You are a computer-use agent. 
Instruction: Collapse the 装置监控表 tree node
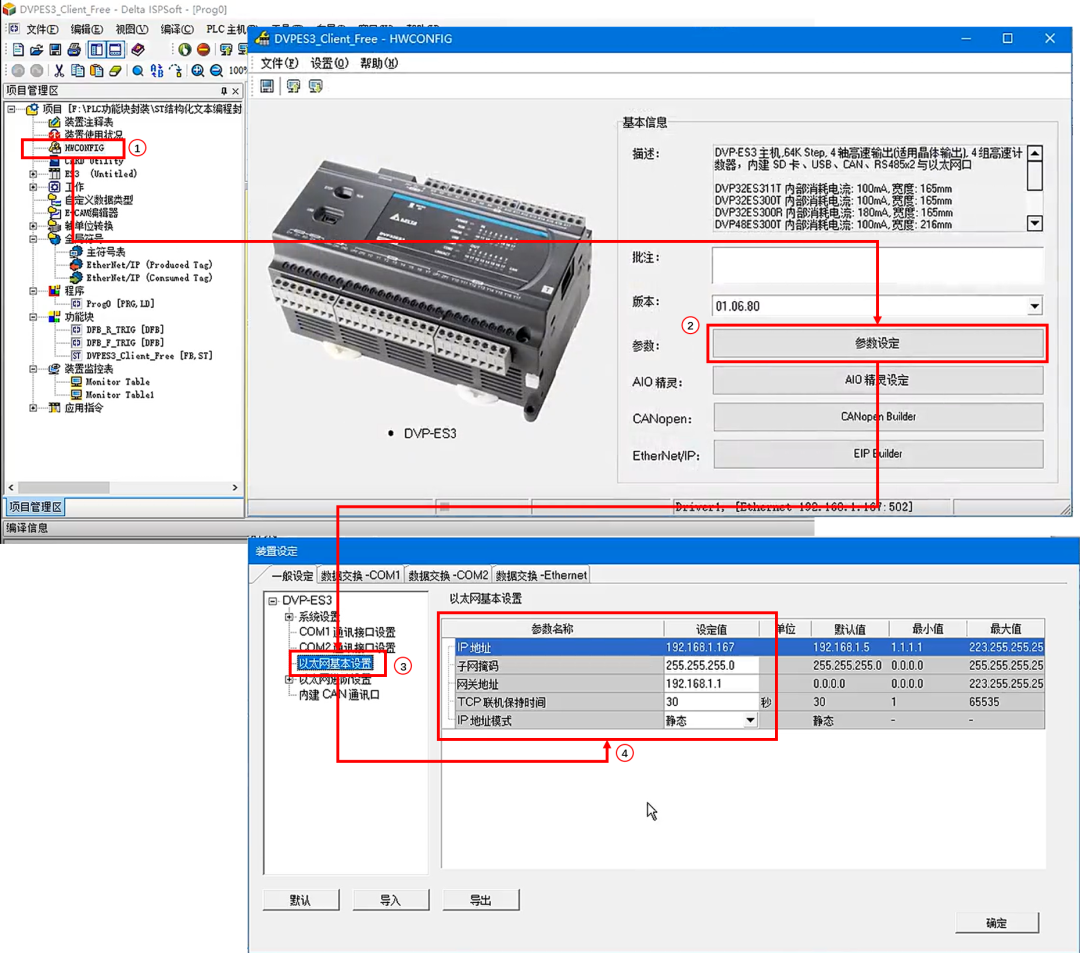coord(32,369)
